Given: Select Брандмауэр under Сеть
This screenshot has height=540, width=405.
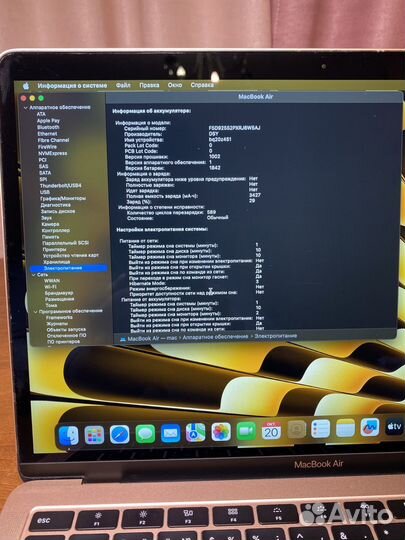Looking at the screenshot, I should click(59, 293).
